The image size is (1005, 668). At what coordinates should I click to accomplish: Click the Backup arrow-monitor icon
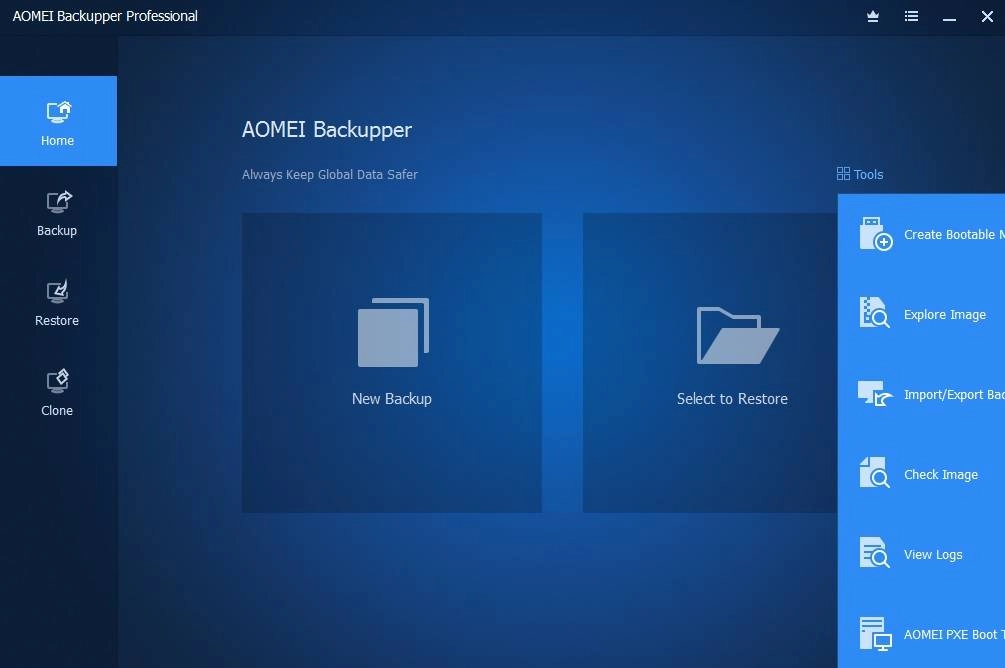point(58,201)
